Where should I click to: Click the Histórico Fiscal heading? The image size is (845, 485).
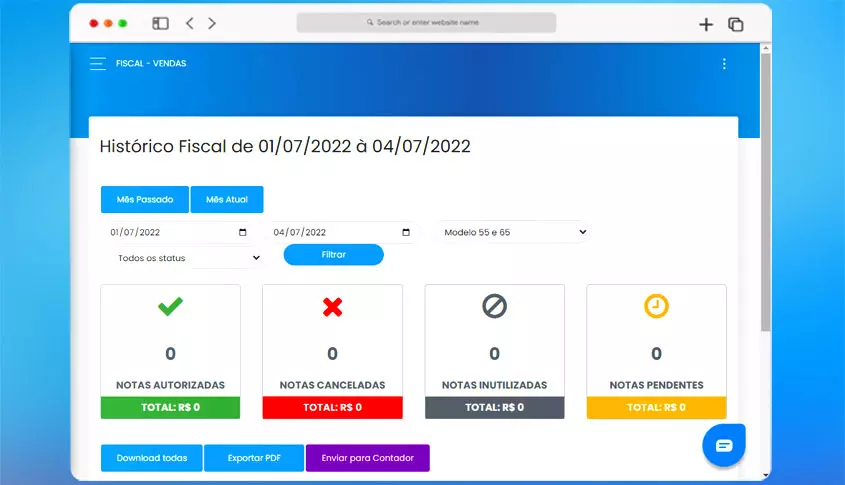point(285,146)
